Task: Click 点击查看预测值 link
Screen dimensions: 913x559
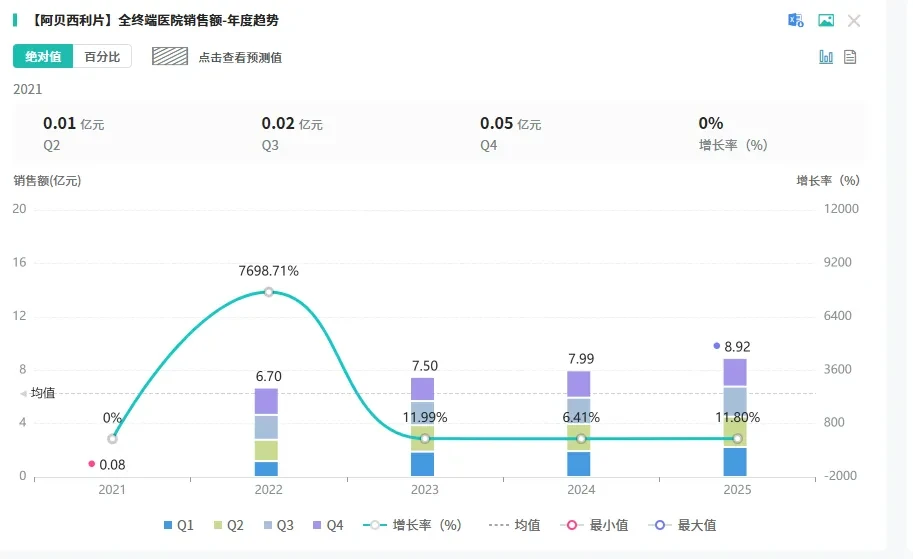Action: (x=240, y=57)
